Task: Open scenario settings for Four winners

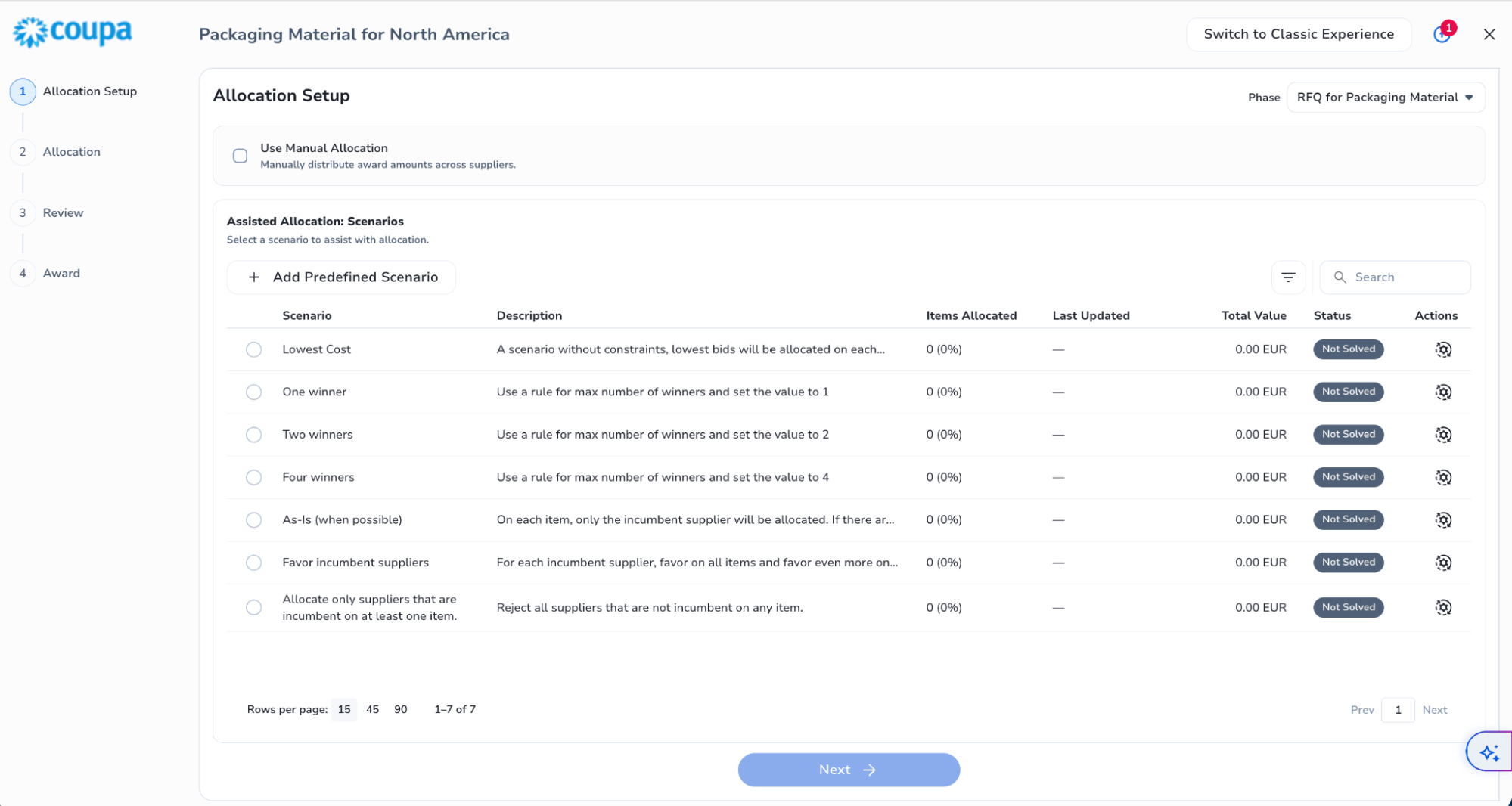Action: point(1443,477)
